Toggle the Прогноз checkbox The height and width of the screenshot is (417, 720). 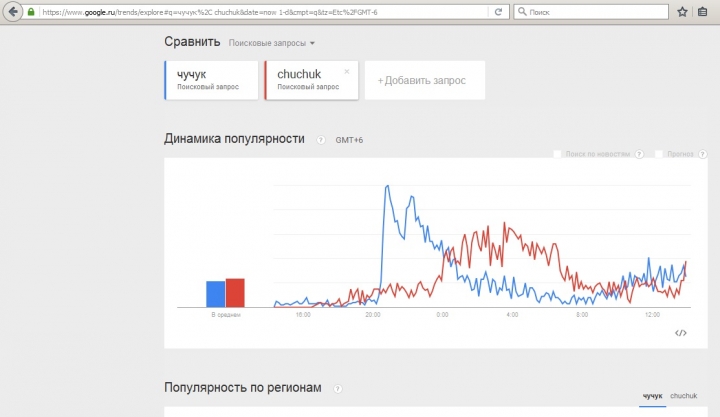[x=658, y=154]
